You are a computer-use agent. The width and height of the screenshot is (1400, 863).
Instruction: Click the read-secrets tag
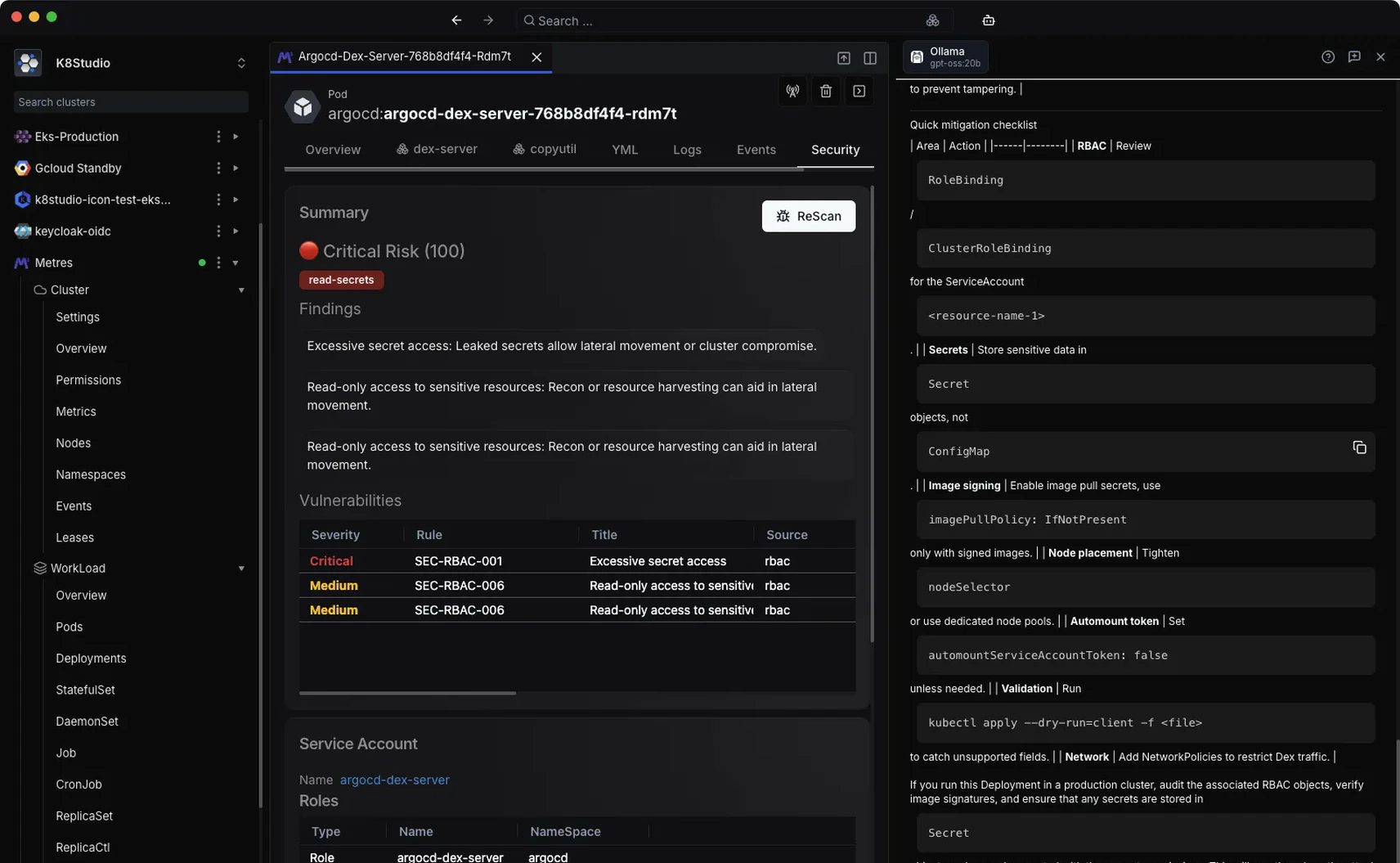pyautogui.click(x=341, y=280)
